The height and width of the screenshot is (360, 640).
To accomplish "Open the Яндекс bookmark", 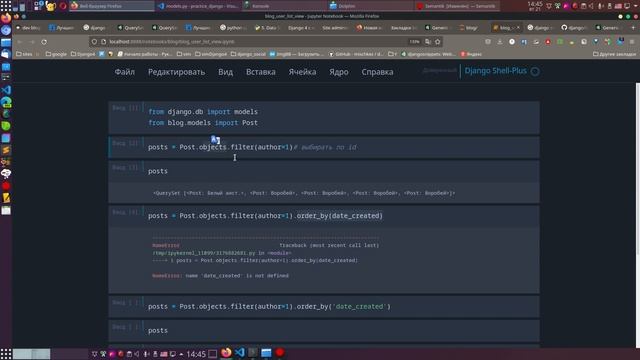I will point(471,54).
